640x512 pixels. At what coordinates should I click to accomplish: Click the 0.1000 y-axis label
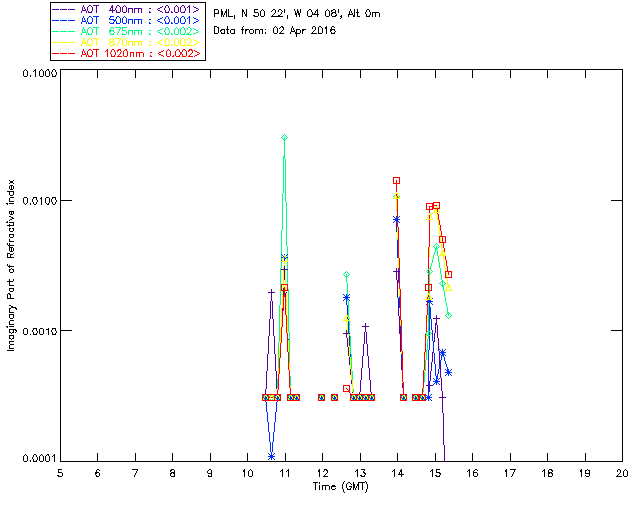tap(39, 73)
